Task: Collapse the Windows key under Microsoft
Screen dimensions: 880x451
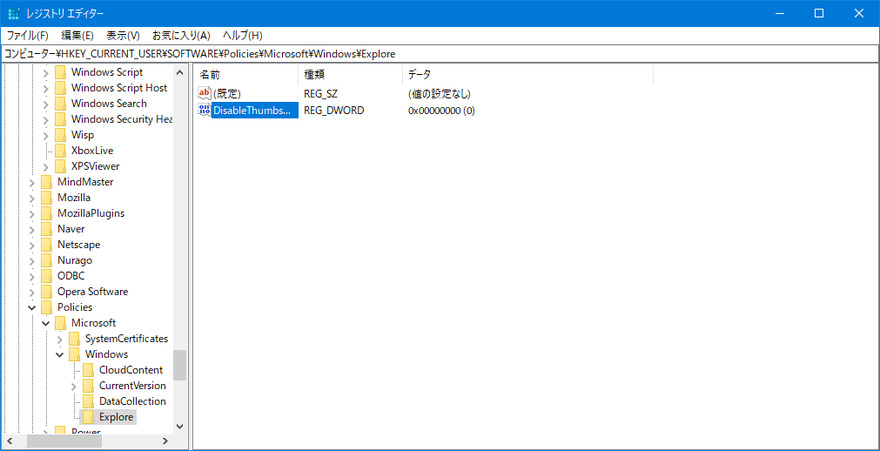Action: [x=60, y=355]
